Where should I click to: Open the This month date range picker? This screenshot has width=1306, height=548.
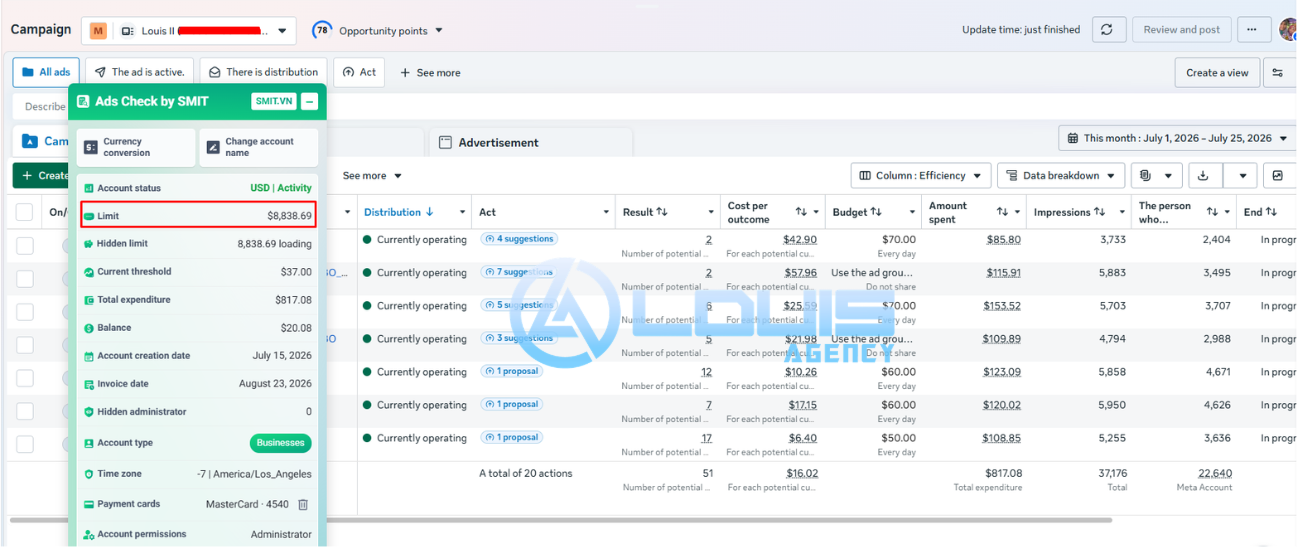pyautogui.click(x=1176, y=138)
